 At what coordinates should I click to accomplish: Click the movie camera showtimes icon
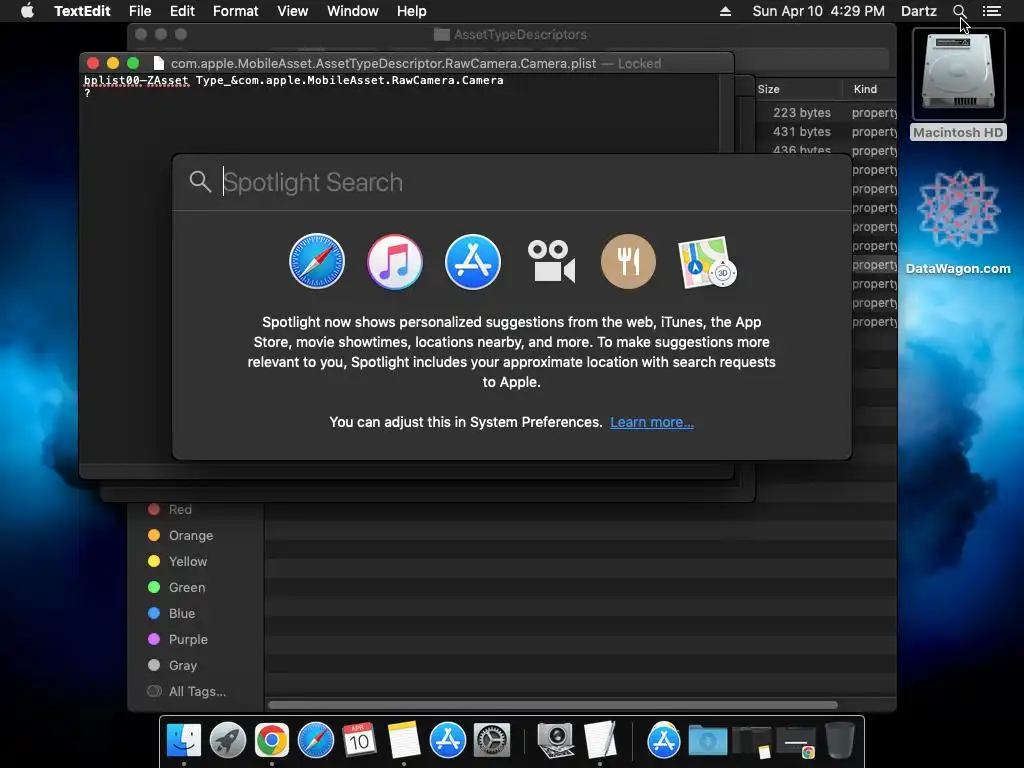(551, 261)
